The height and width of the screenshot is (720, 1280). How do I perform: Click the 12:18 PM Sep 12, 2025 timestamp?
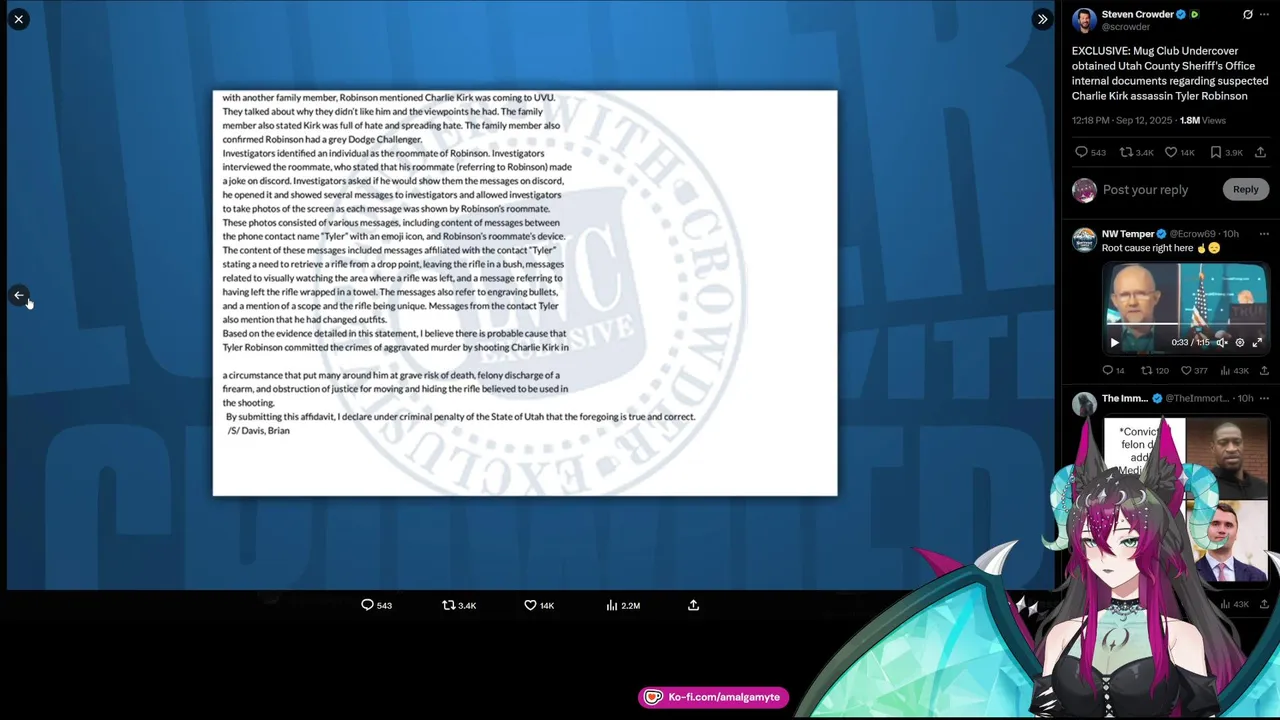[x=1122, y=120]
